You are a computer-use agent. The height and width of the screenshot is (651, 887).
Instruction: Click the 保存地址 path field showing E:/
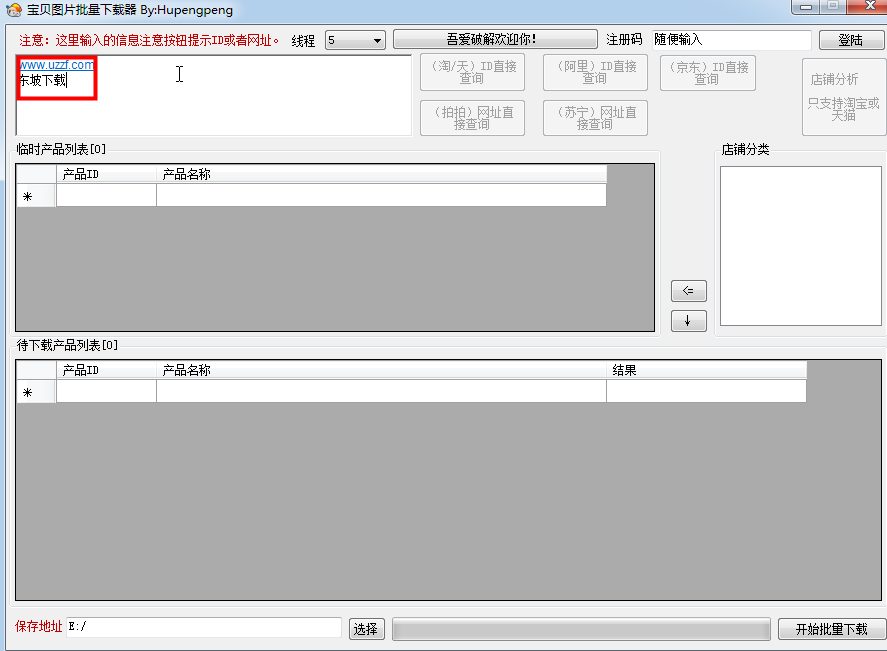pos(204,627)
